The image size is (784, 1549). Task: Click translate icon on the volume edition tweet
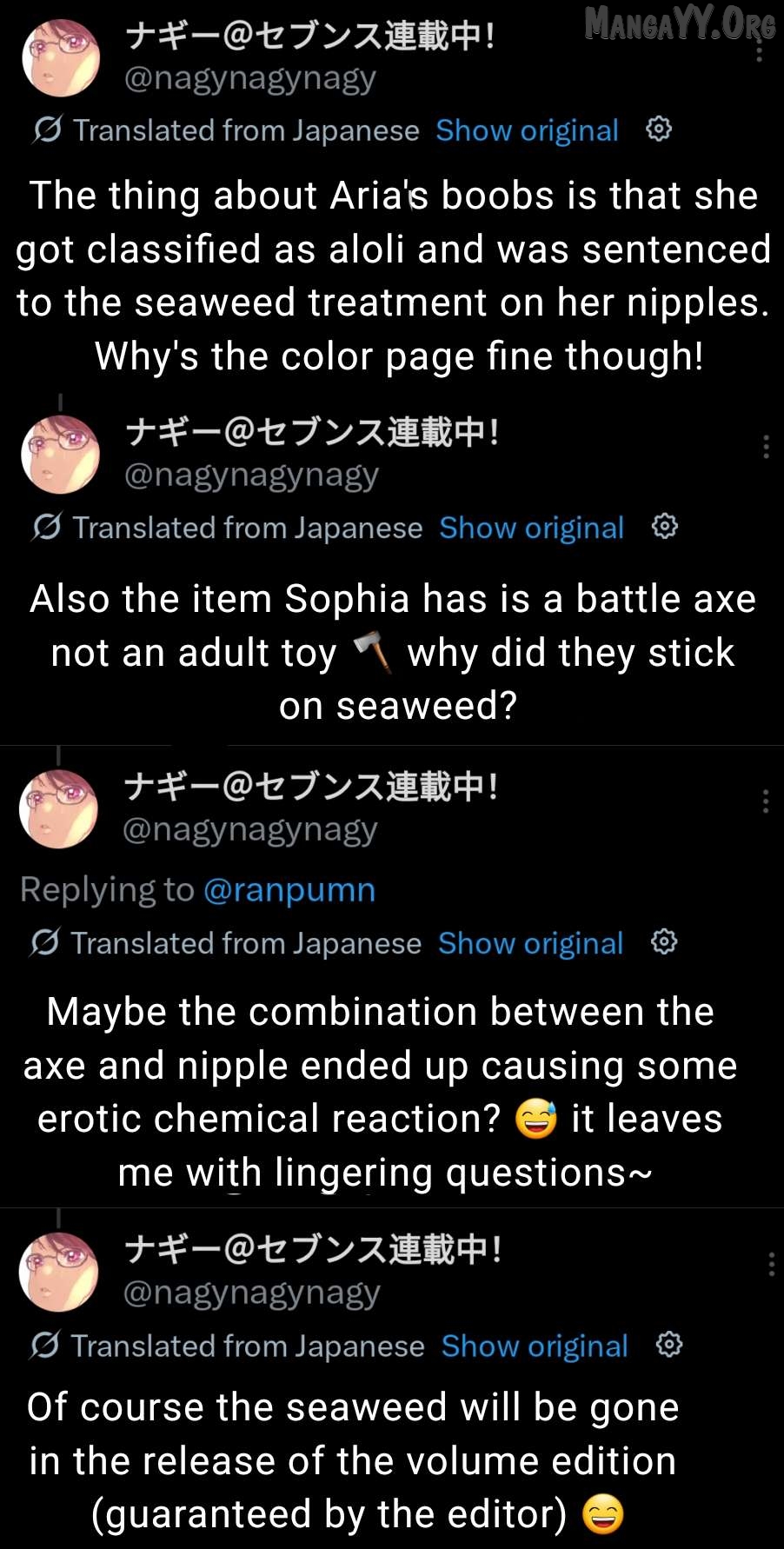(44, 1346)
